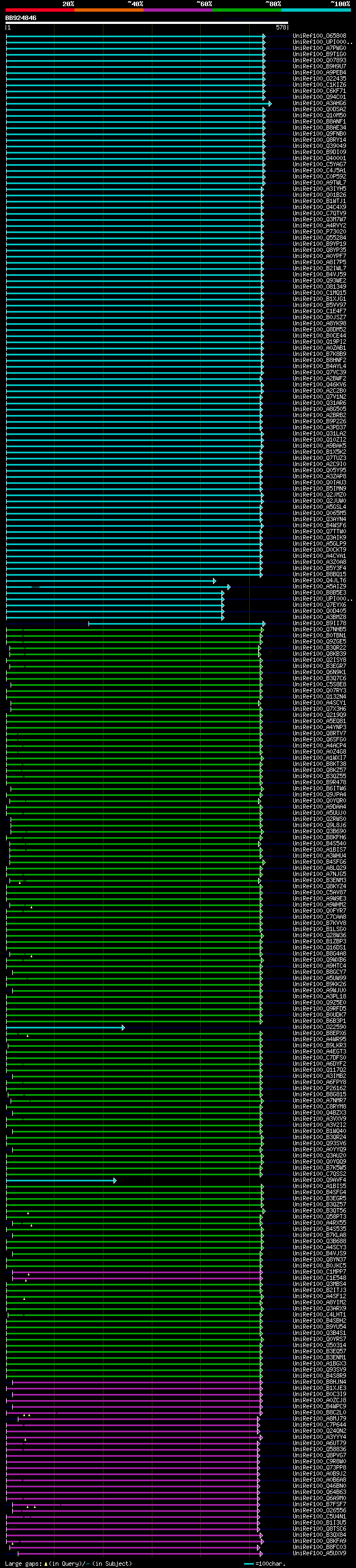This screenshot has width=356, height=1568.
Task: Select the UniRef100_C6KF71 label
Action: [x=319, y=91]
